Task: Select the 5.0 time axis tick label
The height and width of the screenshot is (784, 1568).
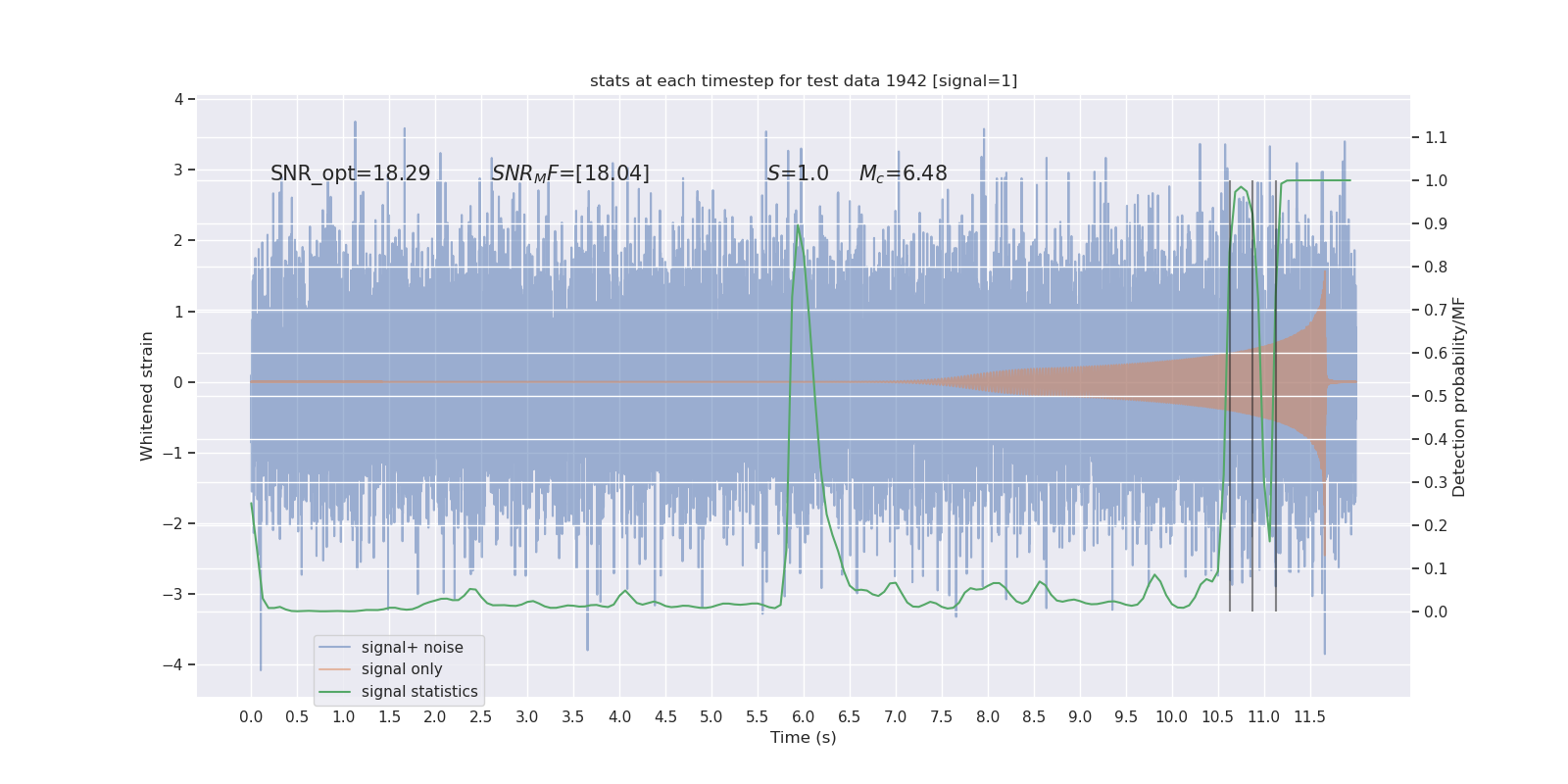Action: click(711, 717)
